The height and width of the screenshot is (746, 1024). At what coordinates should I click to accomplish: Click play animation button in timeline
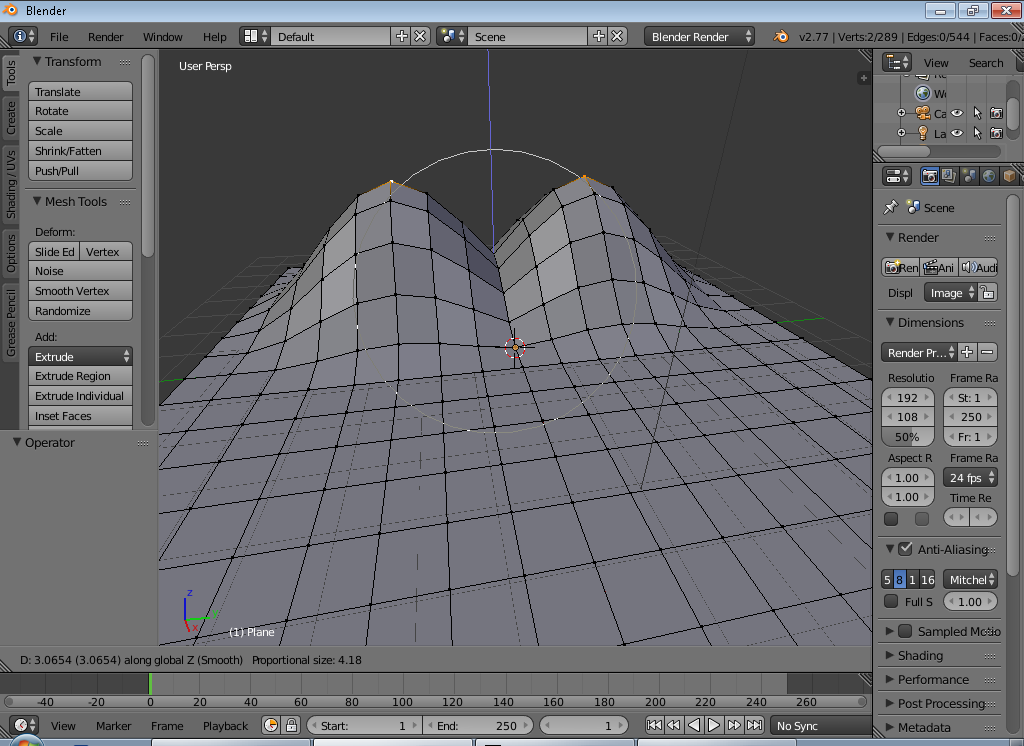(x=714, y=725)
